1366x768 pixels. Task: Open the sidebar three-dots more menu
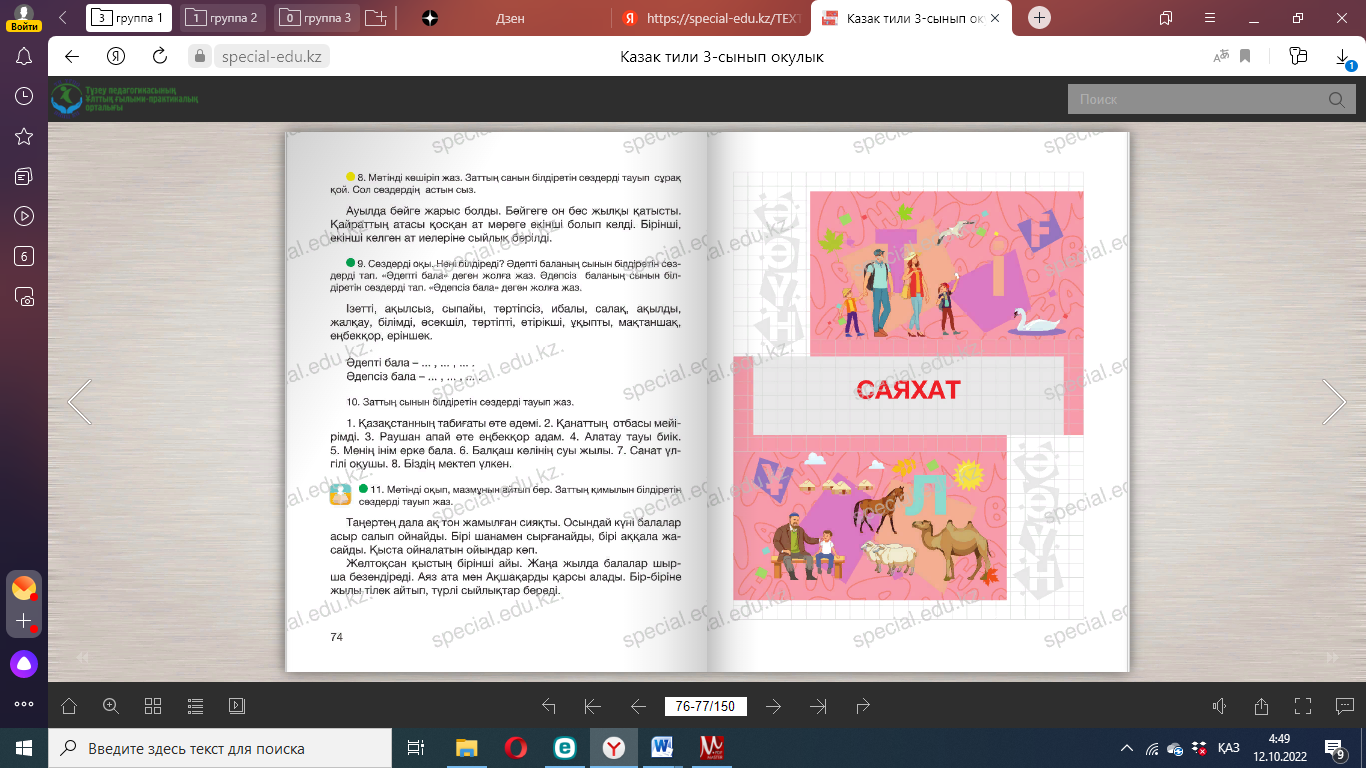[24, 704]
